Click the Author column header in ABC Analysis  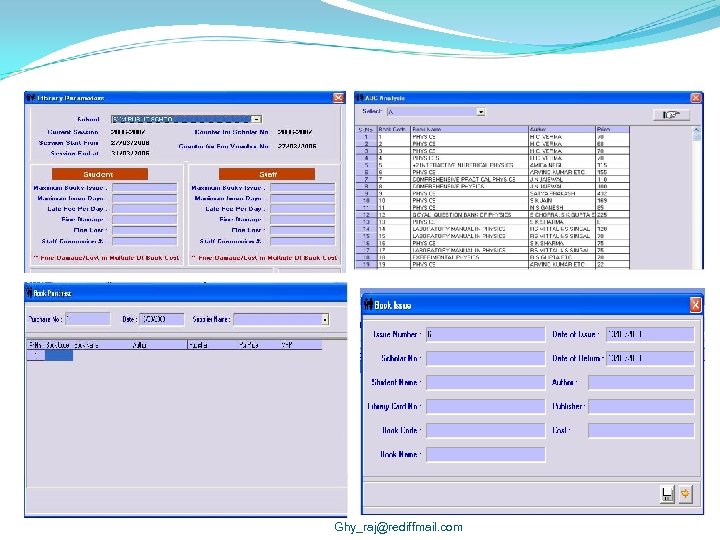(562, 129)
